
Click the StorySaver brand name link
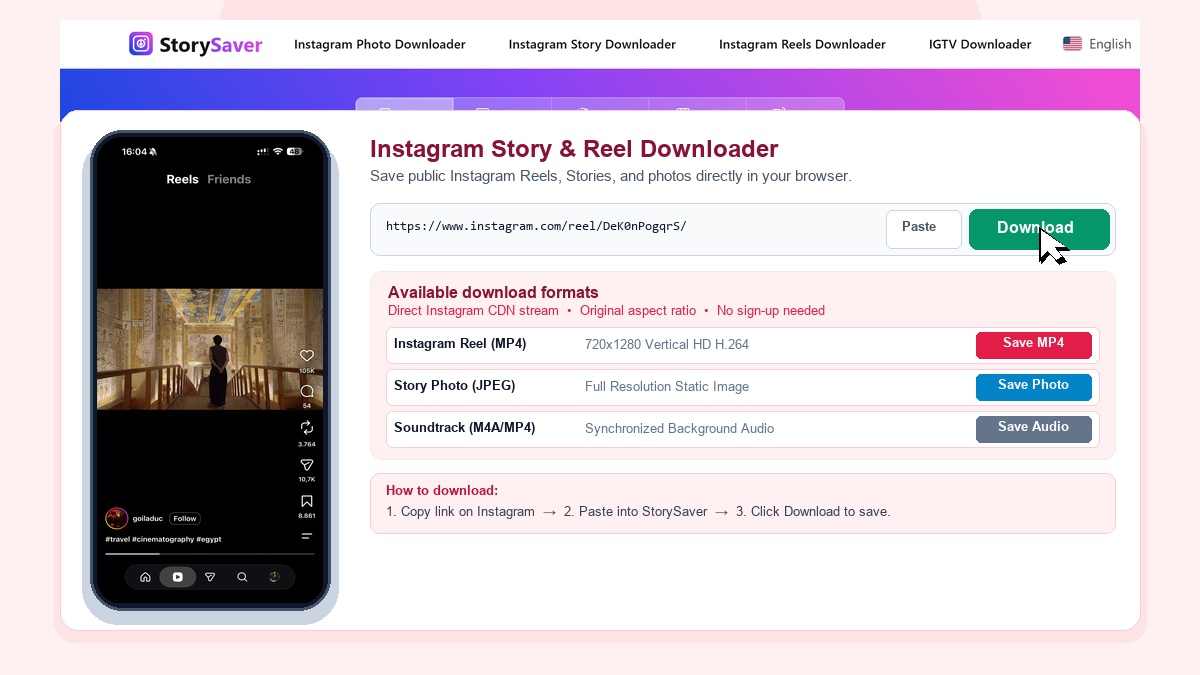[210, 44]
